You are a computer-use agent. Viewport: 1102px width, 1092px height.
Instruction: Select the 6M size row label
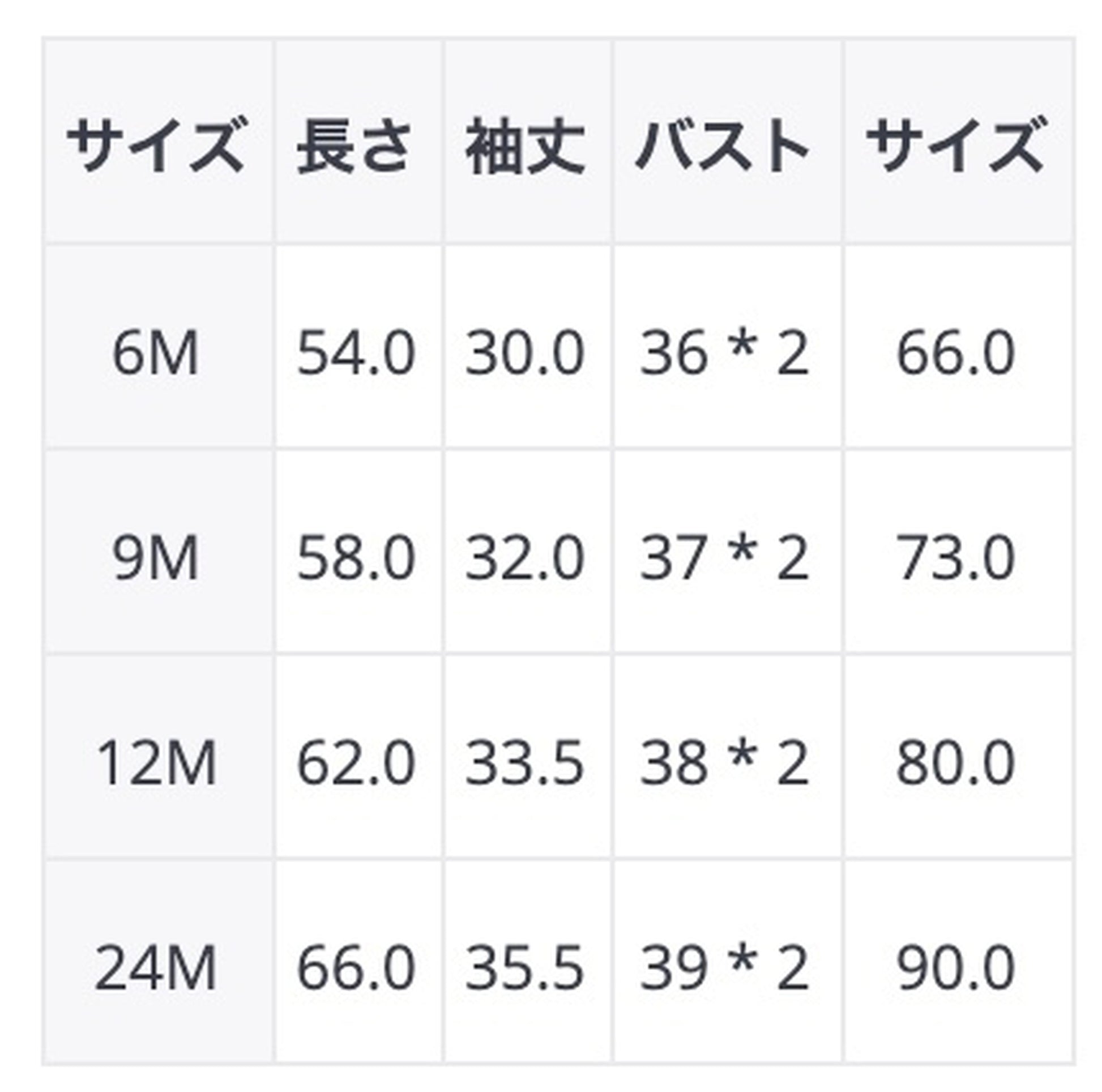(156, 355)
